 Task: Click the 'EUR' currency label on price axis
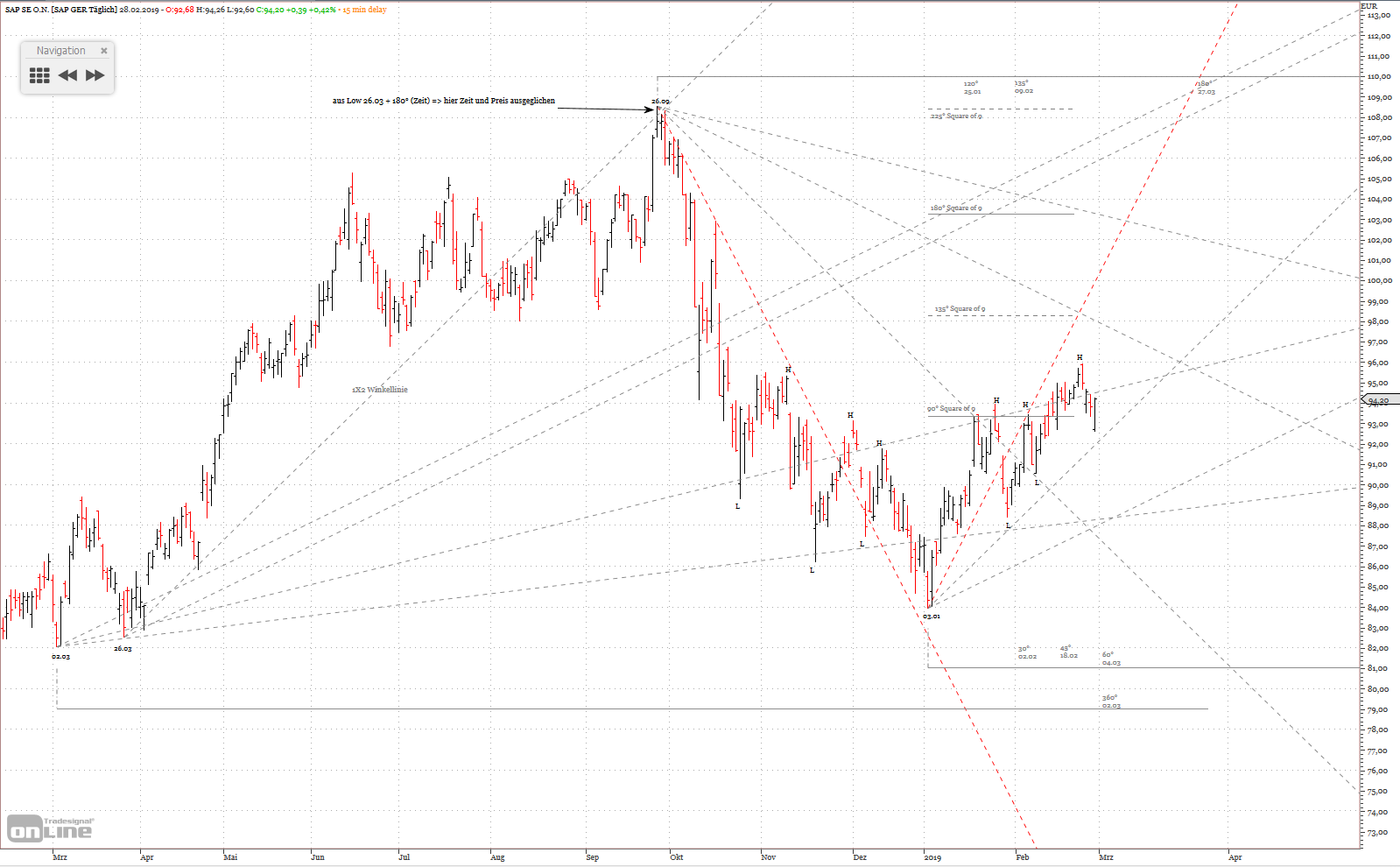coord(1368,6)
